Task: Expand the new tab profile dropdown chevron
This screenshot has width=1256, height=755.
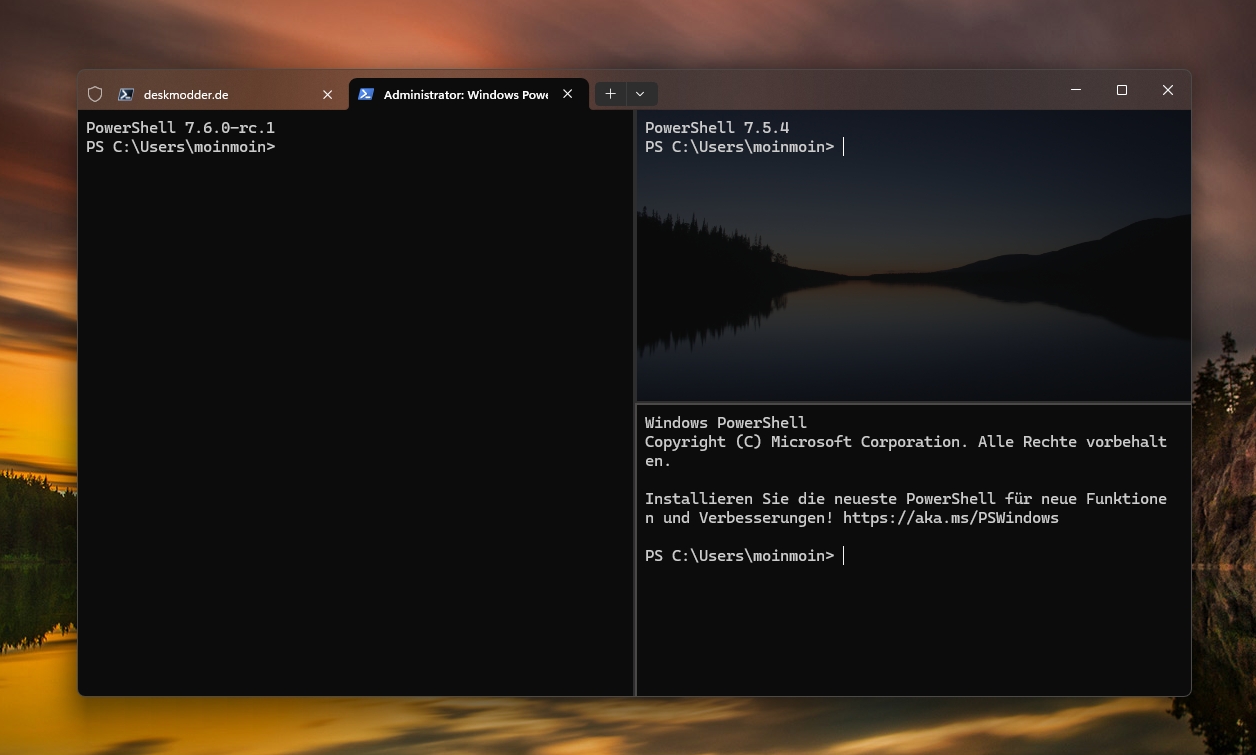Action: [x=640, y=94]
